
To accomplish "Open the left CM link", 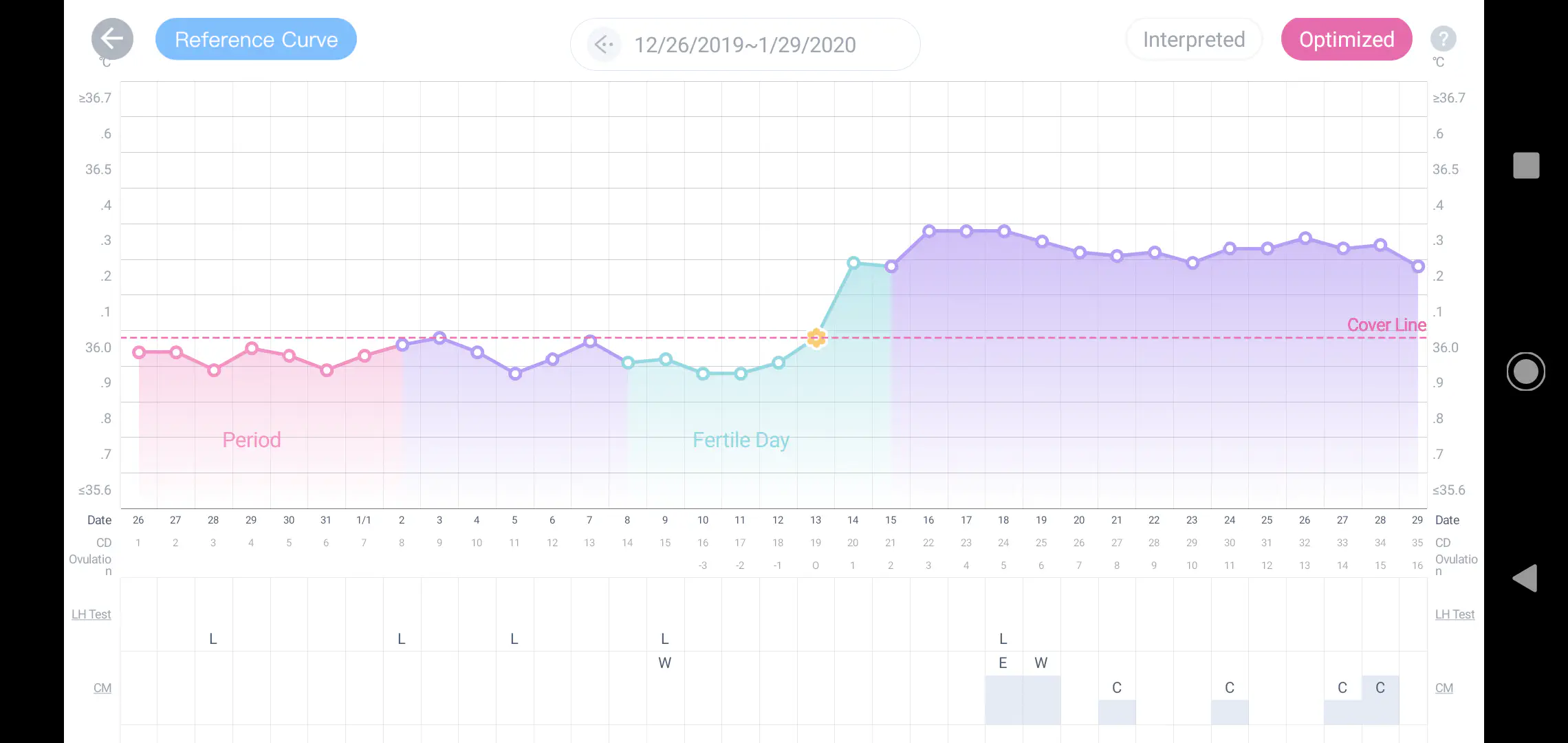I will [x=102, y=688].
